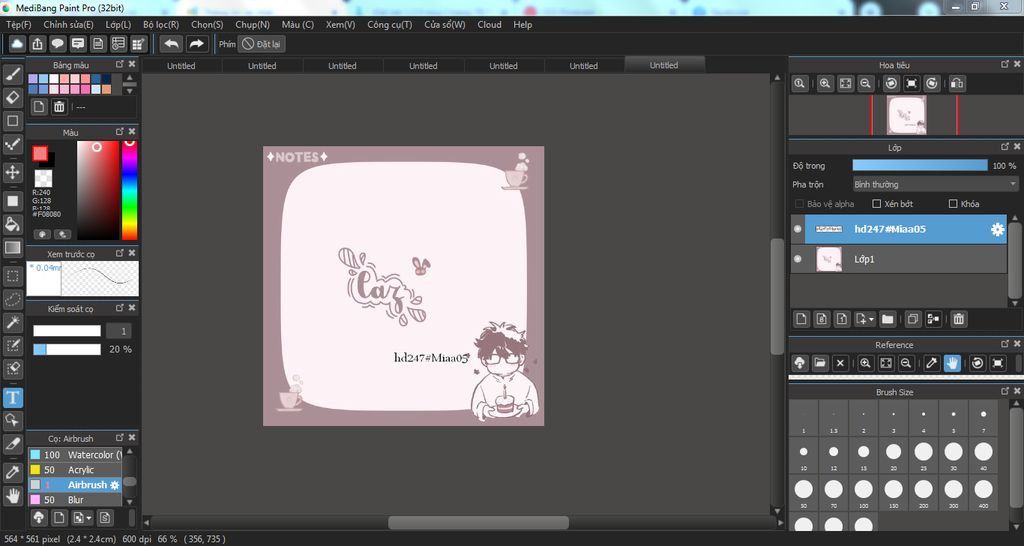Select the Hand tool in left toolbar
The height and width of the screenshot is (546, 1024).
[x=12, y=495]
